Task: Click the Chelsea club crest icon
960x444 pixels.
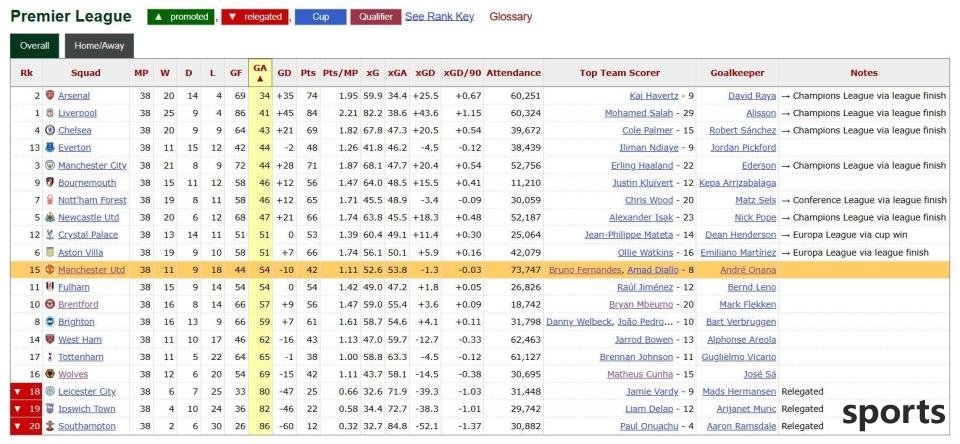Action: click(x=50, y=130)
